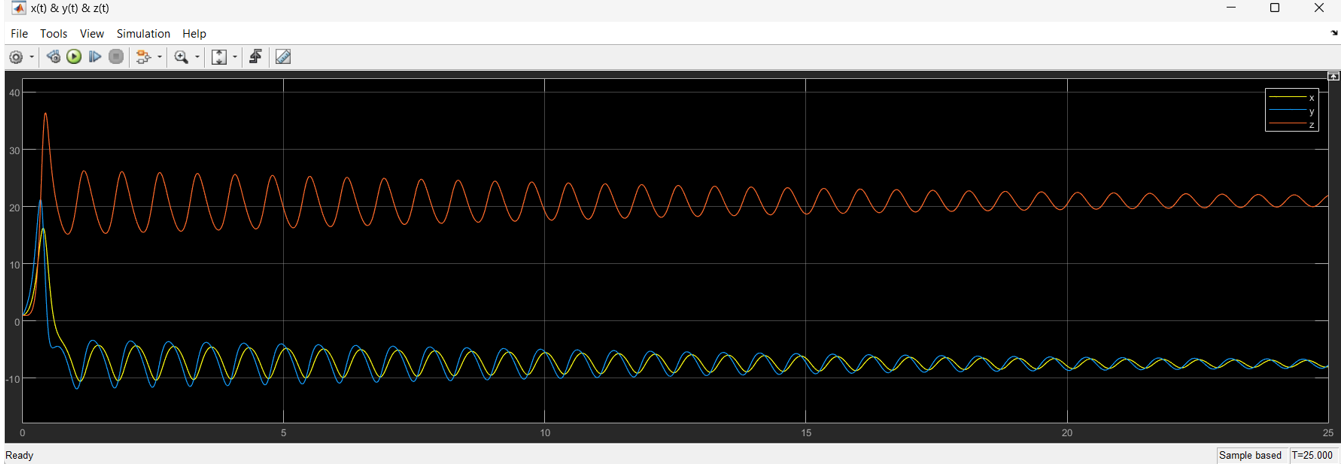Expand dropdown arrow beside configuration gear
Image resolution: width=1343 pixels, height=472 pixels.
(32, 58)
